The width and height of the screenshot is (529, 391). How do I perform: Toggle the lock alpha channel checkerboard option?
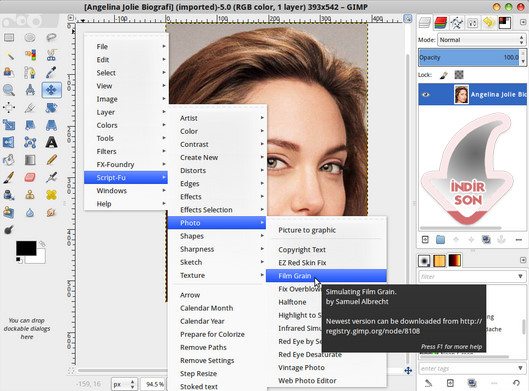click(459, 75)
